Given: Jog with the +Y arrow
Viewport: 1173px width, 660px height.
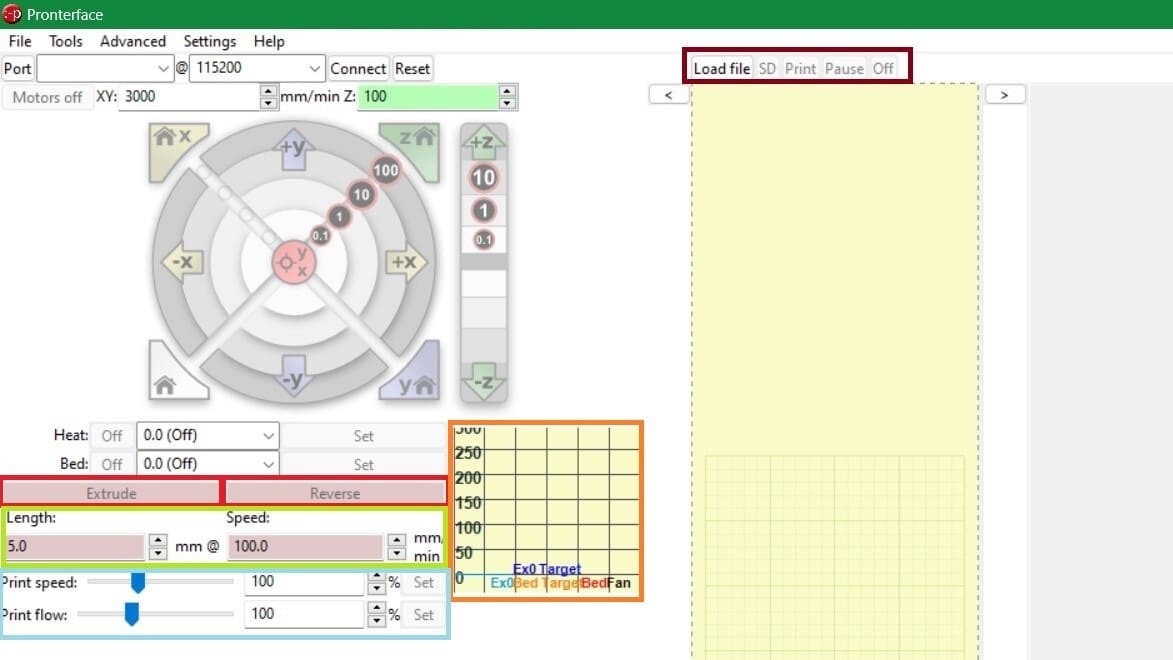Looking at the screenshot, I should point(293,148).
